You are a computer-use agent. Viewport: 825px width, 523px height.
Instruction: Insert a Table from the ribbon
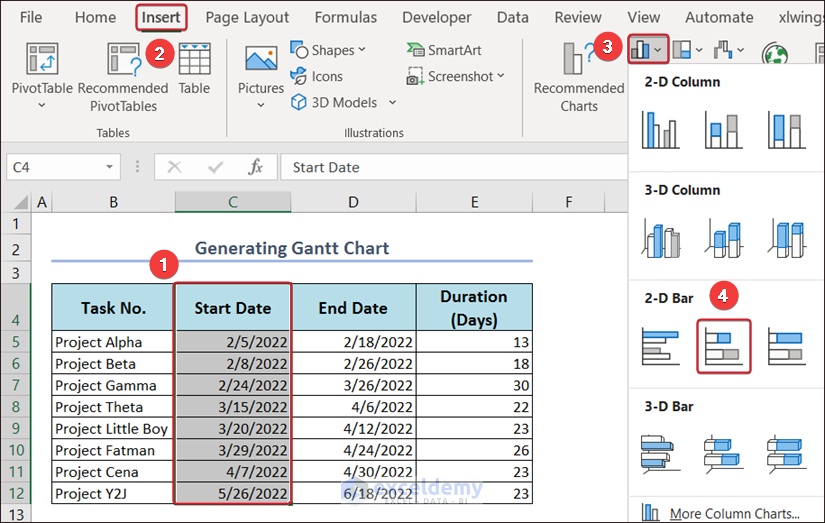[194, 70]
